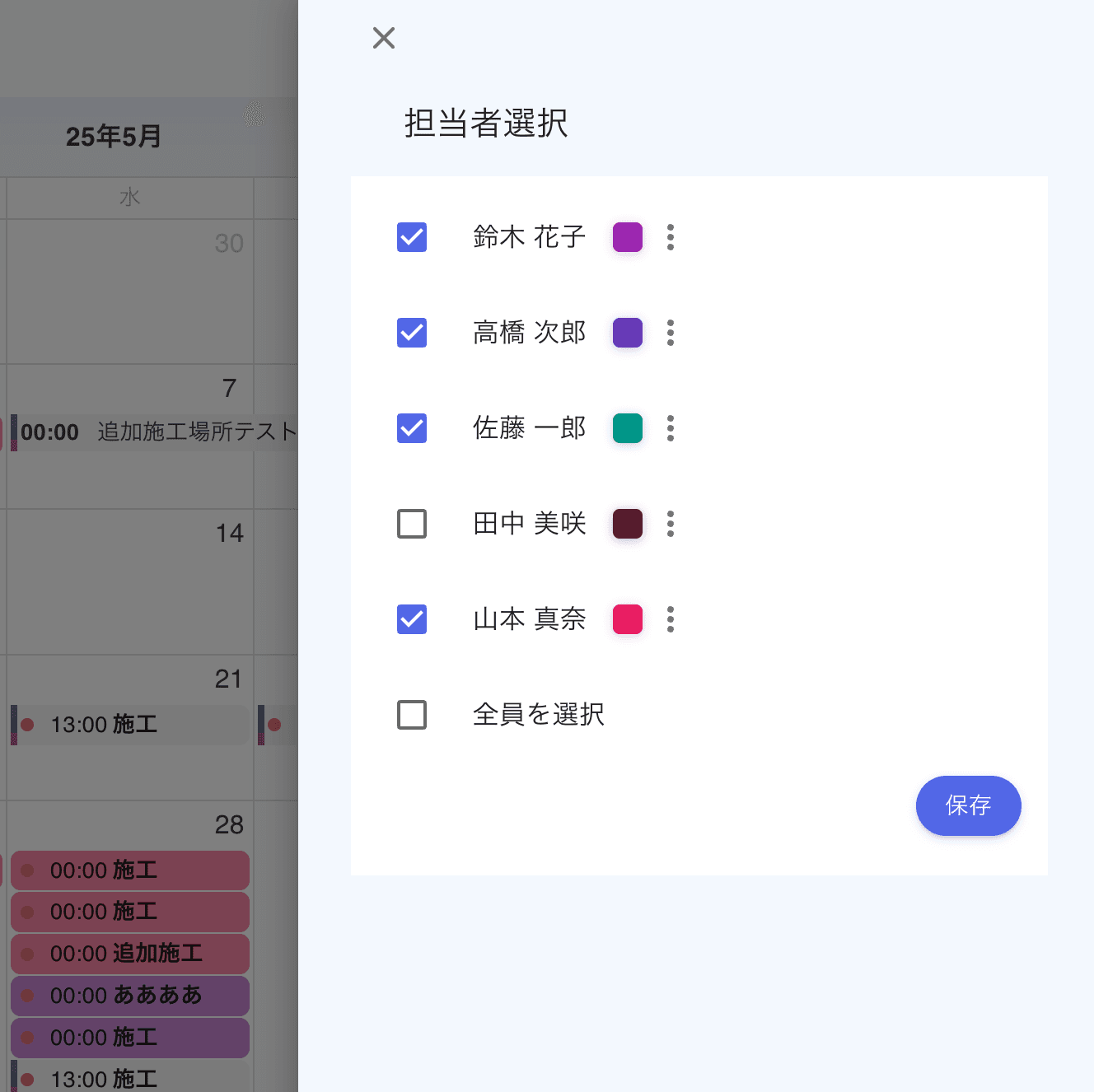Open options menu for 田中 美咲
The width and height of the screenshot is (1094, 1092).
670,524
